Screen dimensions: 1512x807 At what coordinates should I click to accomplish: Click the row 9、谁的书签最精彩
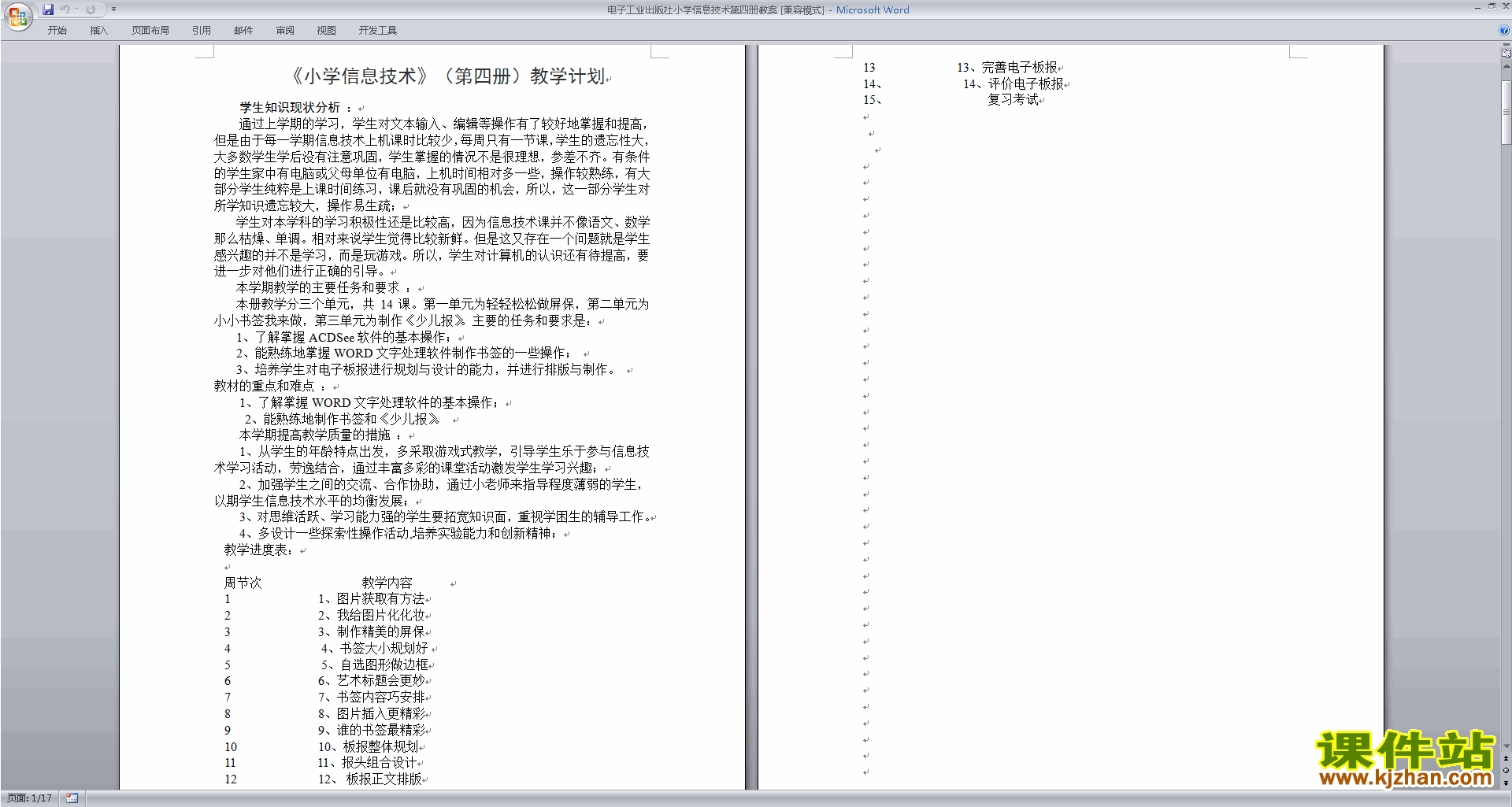coord(372,731)
